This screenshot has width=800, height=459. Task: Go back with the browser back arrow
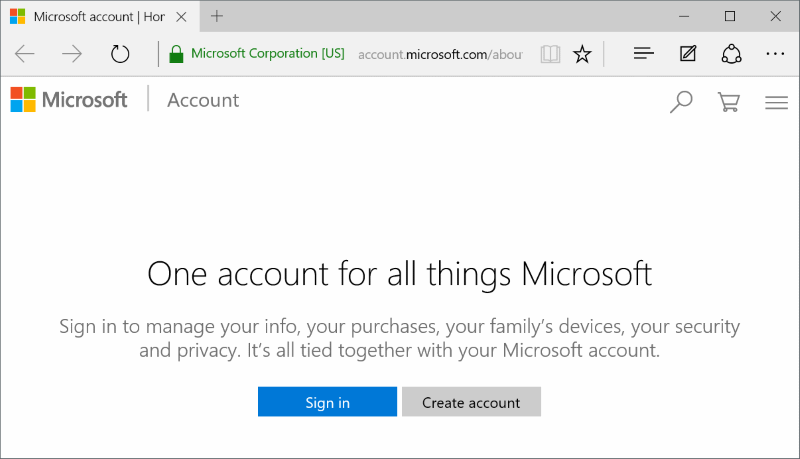[24, 54]
